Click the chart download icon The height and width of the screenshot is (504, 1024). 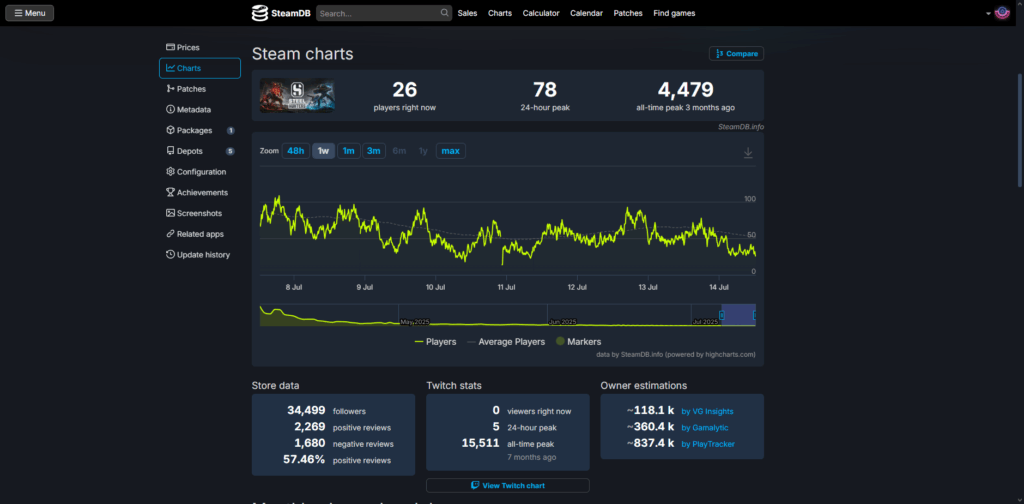[748, 153]
